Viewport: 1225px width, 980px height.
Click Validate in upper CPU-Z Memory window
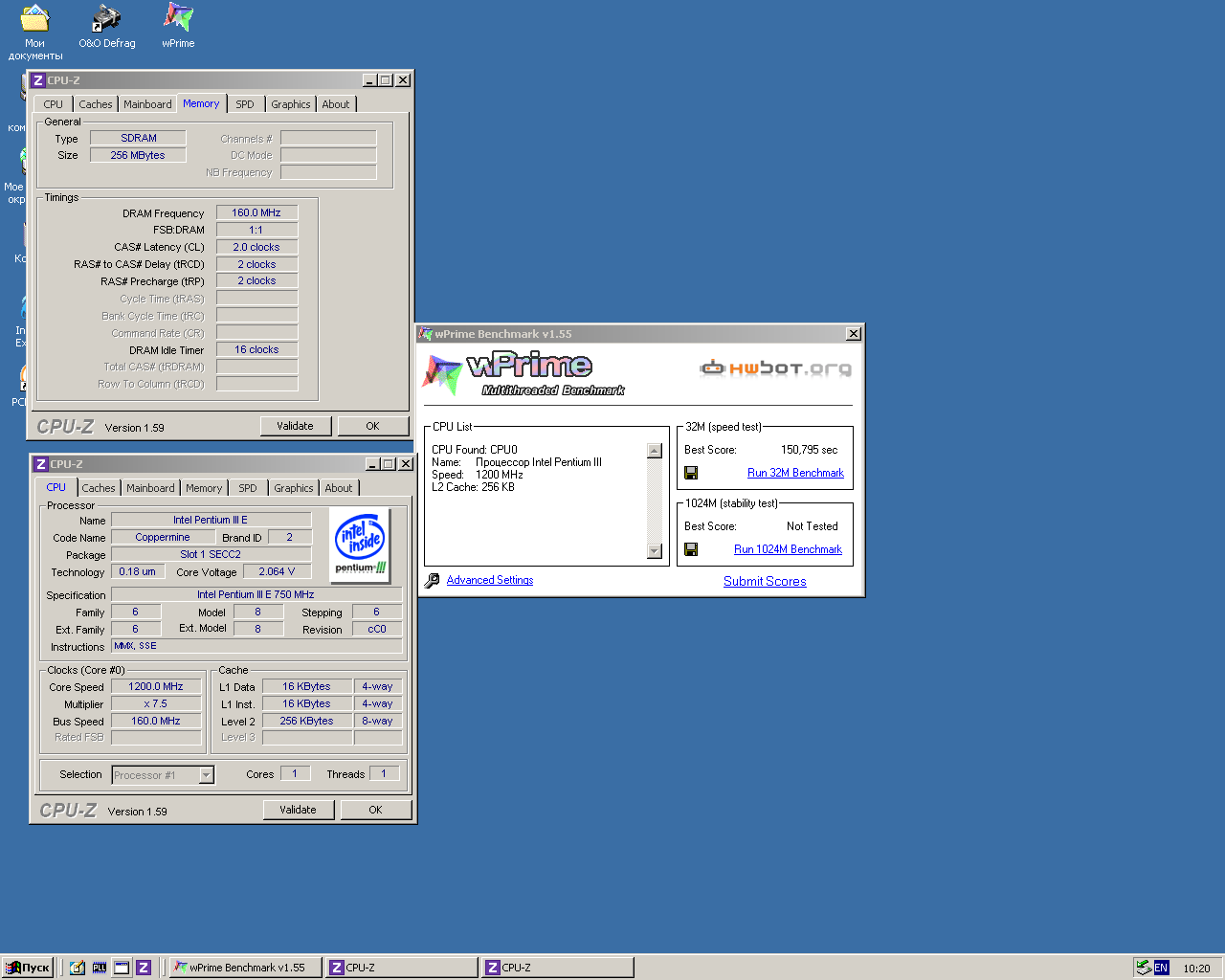[x=296, y=426]
